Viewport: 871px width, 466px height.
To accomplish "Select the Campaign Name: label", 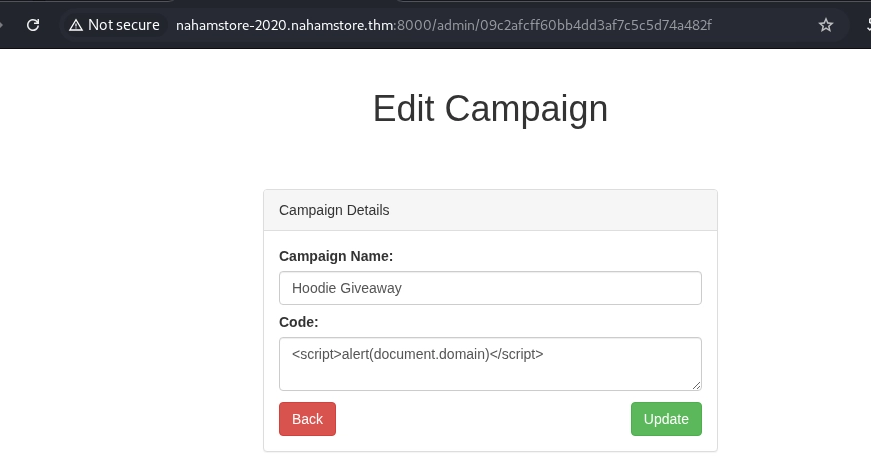I will point(336,256).
